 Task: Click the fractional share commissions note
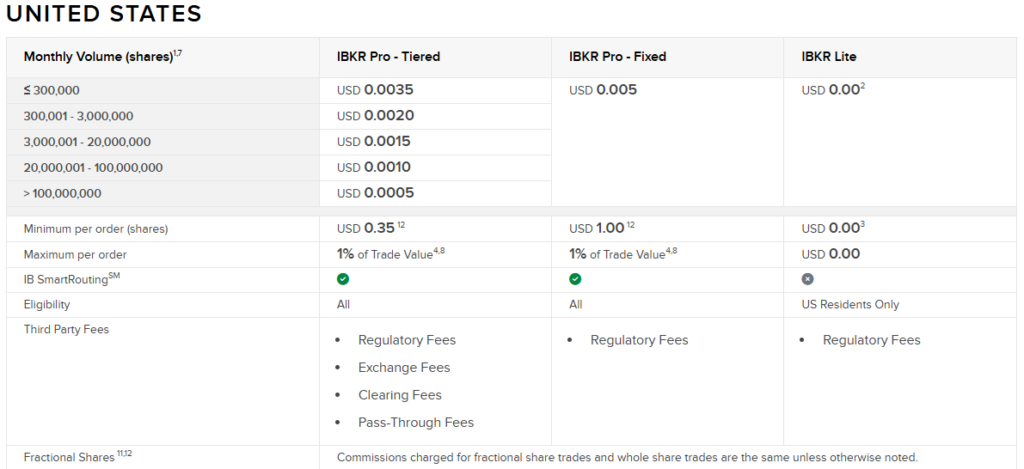[627, 457]
